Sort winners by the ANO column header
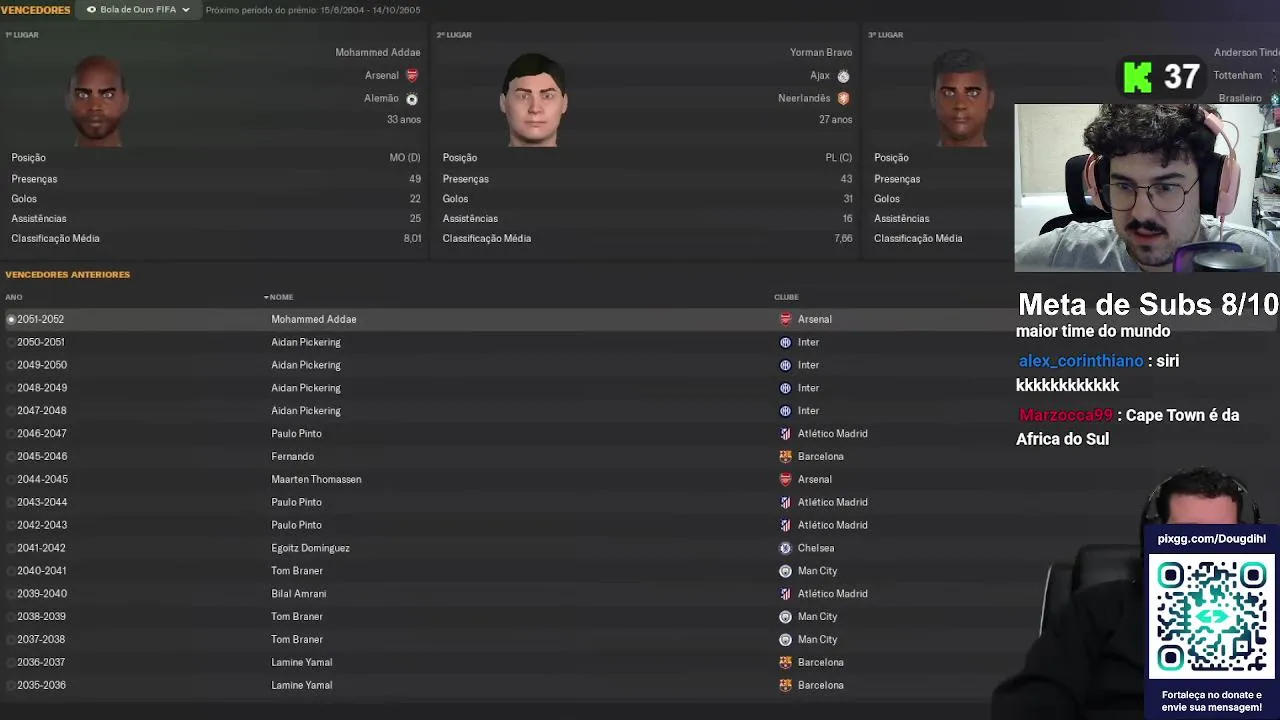 click(14, 297)
